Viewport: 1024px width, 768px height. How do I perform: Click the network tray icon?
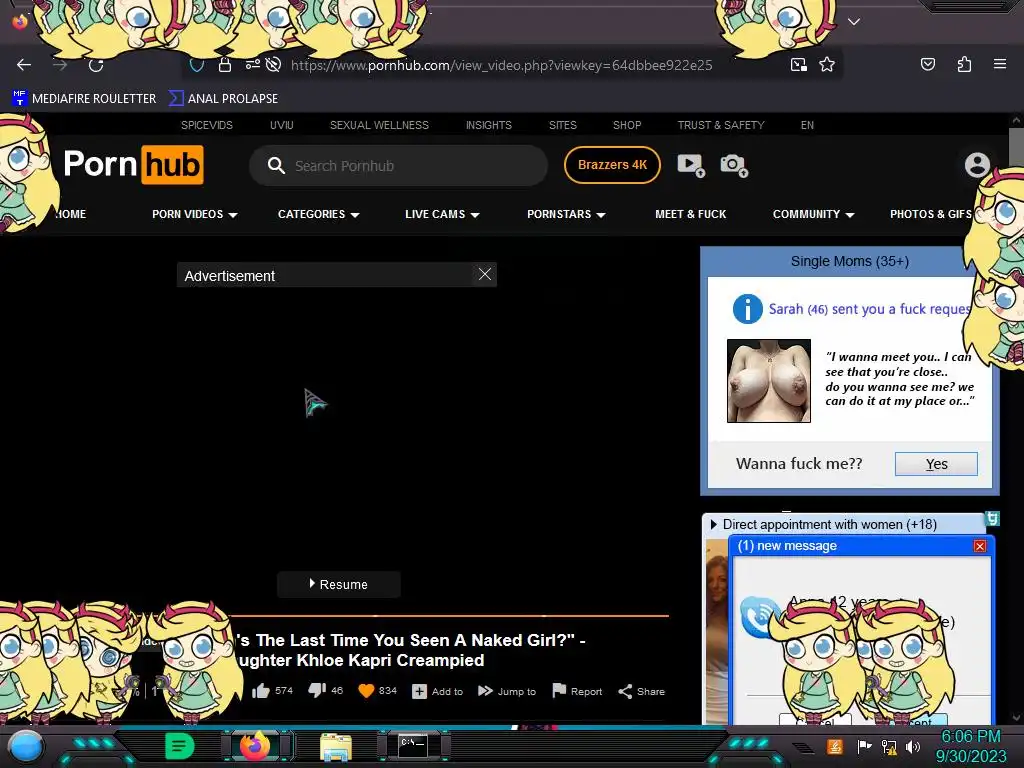(x=889, y=746)
